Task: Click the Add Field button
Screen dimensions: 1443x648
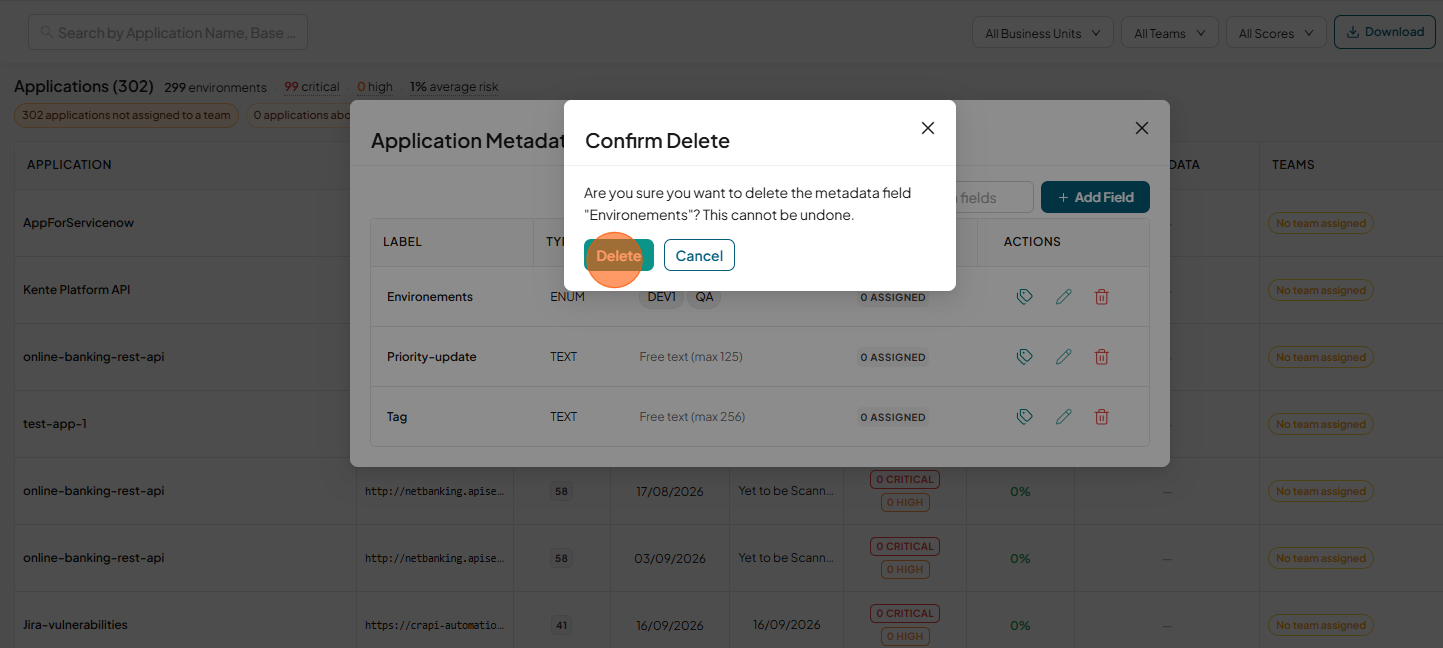Action: pos(1095,197)
